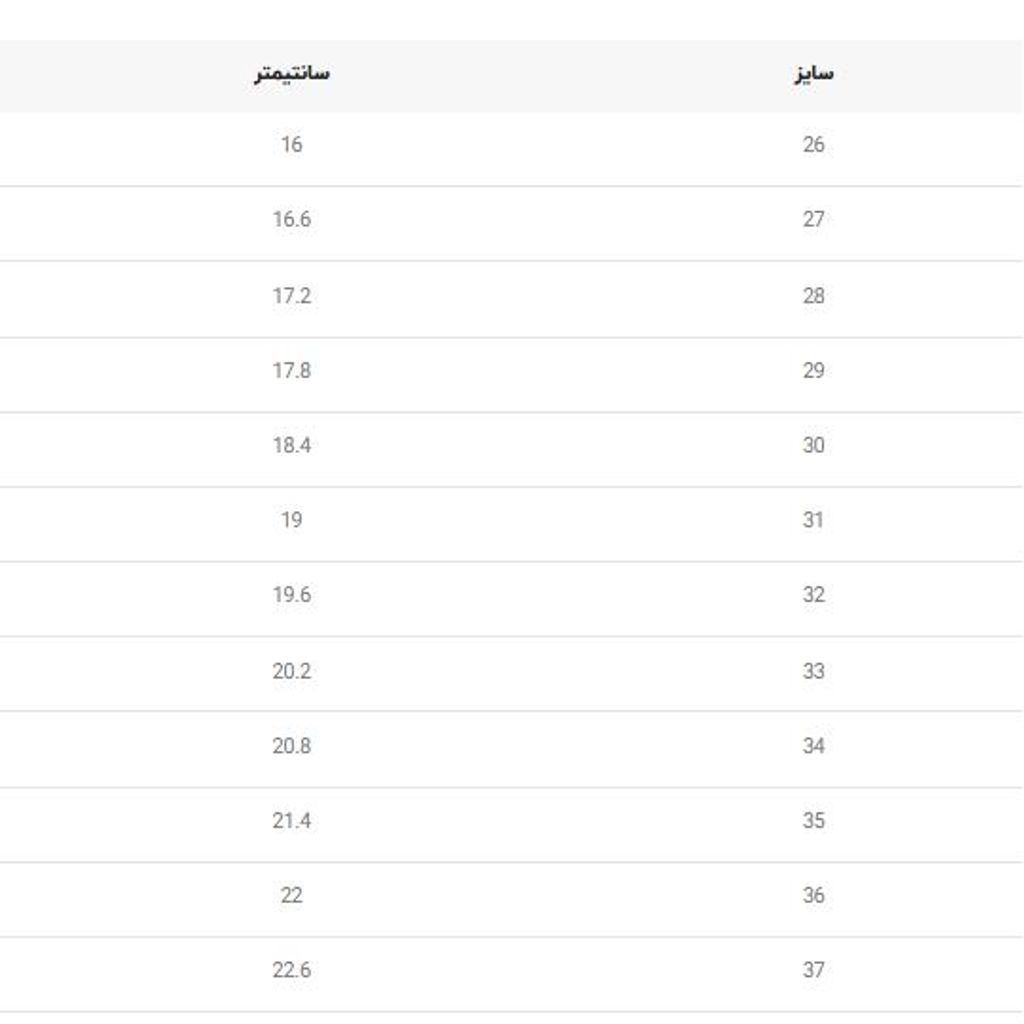This screenshot has width=1024, height=1024.
Task: Select size 27 cell
Action: [813, 219]
